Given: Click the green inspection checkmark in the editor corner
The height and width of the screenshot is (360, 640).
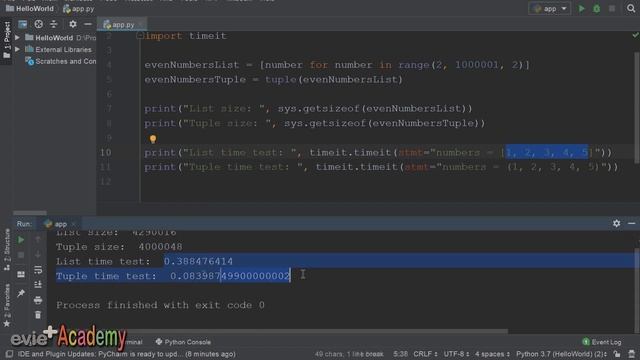Looking at the screenshot, I should tap(635, 36).
